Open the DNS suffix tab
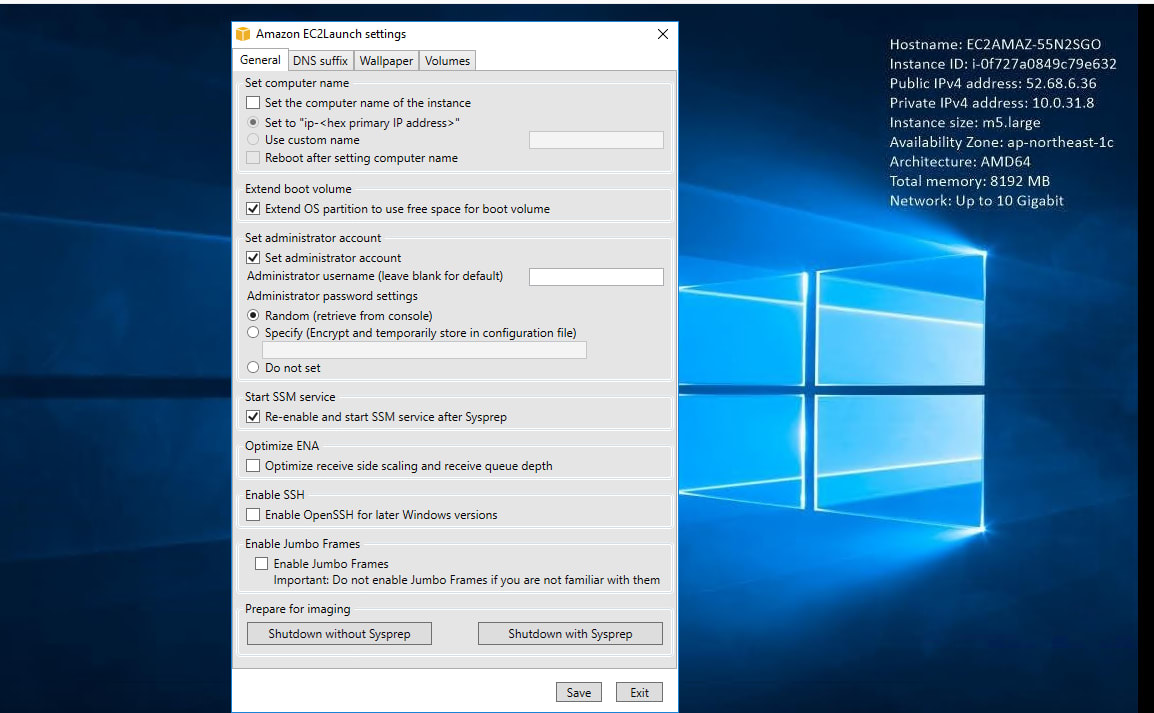 tap(320, 60)
